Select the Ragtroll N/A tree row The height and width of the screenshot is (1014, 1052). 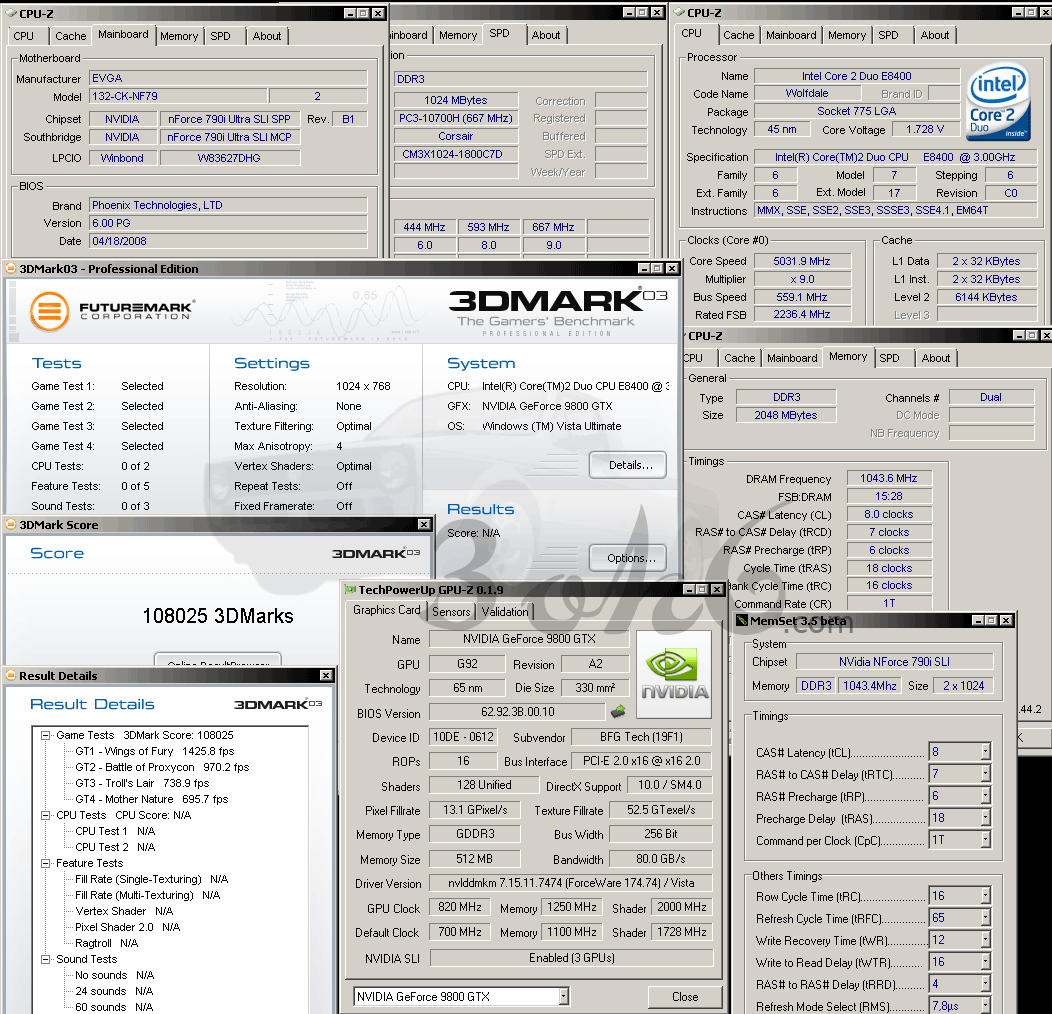click(x=106, y=943)
